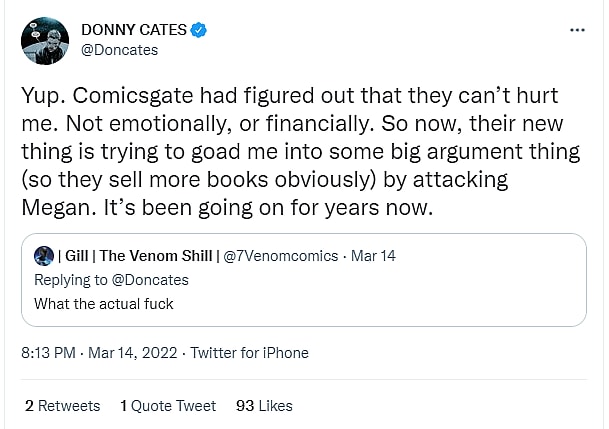
Task: View the 93 Likes list
Action: [264, 405]
